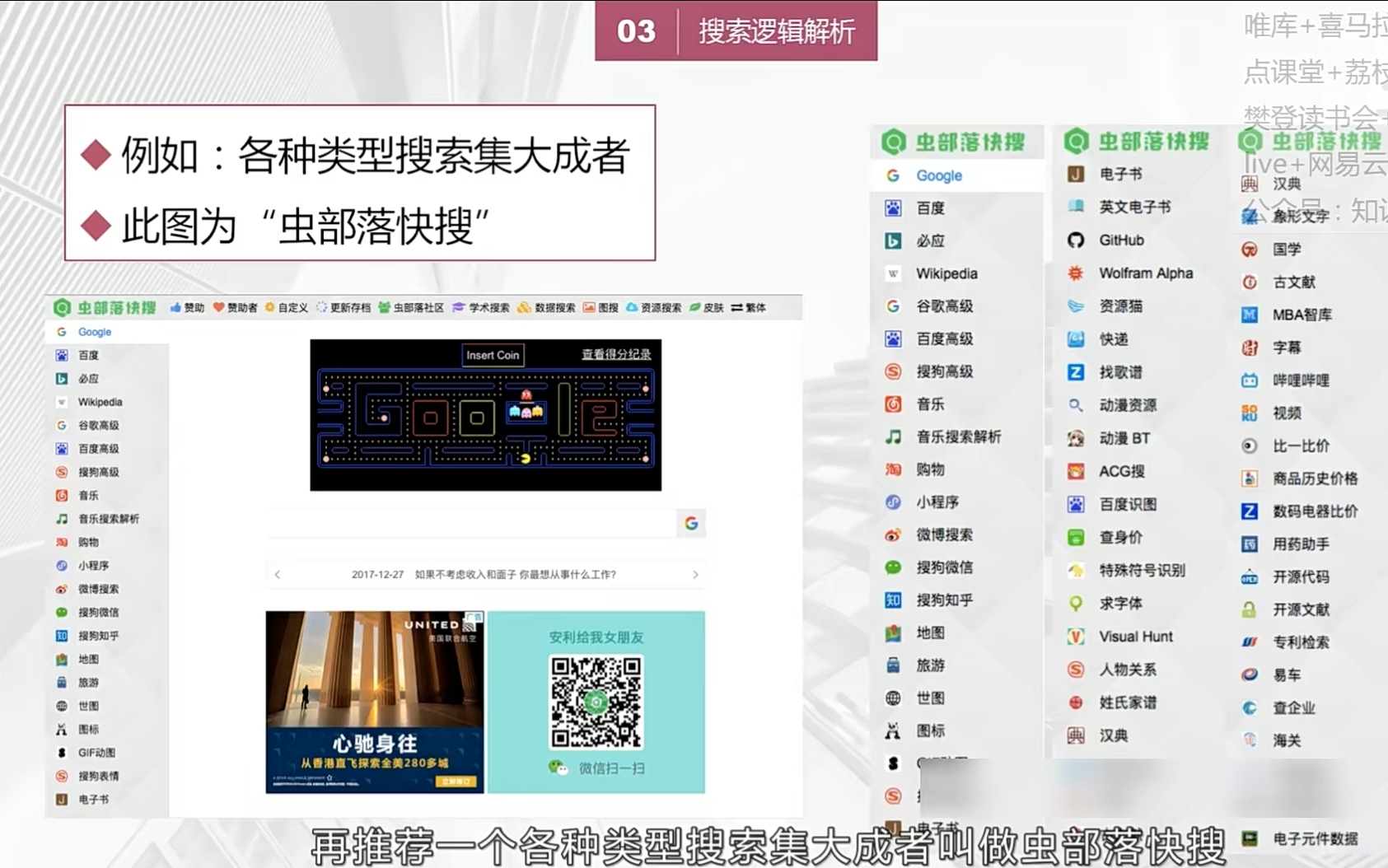Click the 用药助手 icon

(1250, 544)
